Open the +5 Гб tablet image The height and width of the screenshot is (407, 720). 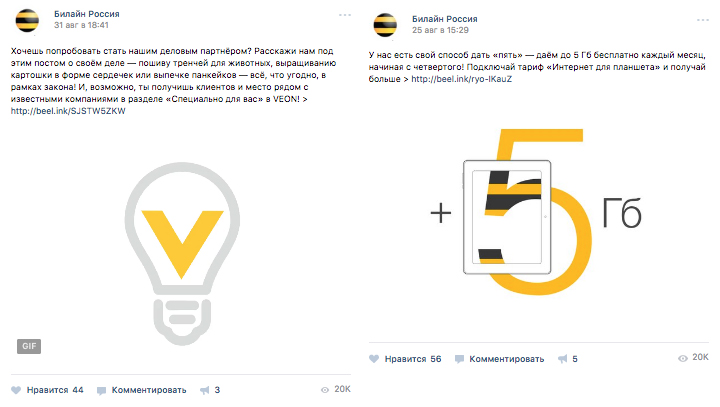click(x=538, y=212)
